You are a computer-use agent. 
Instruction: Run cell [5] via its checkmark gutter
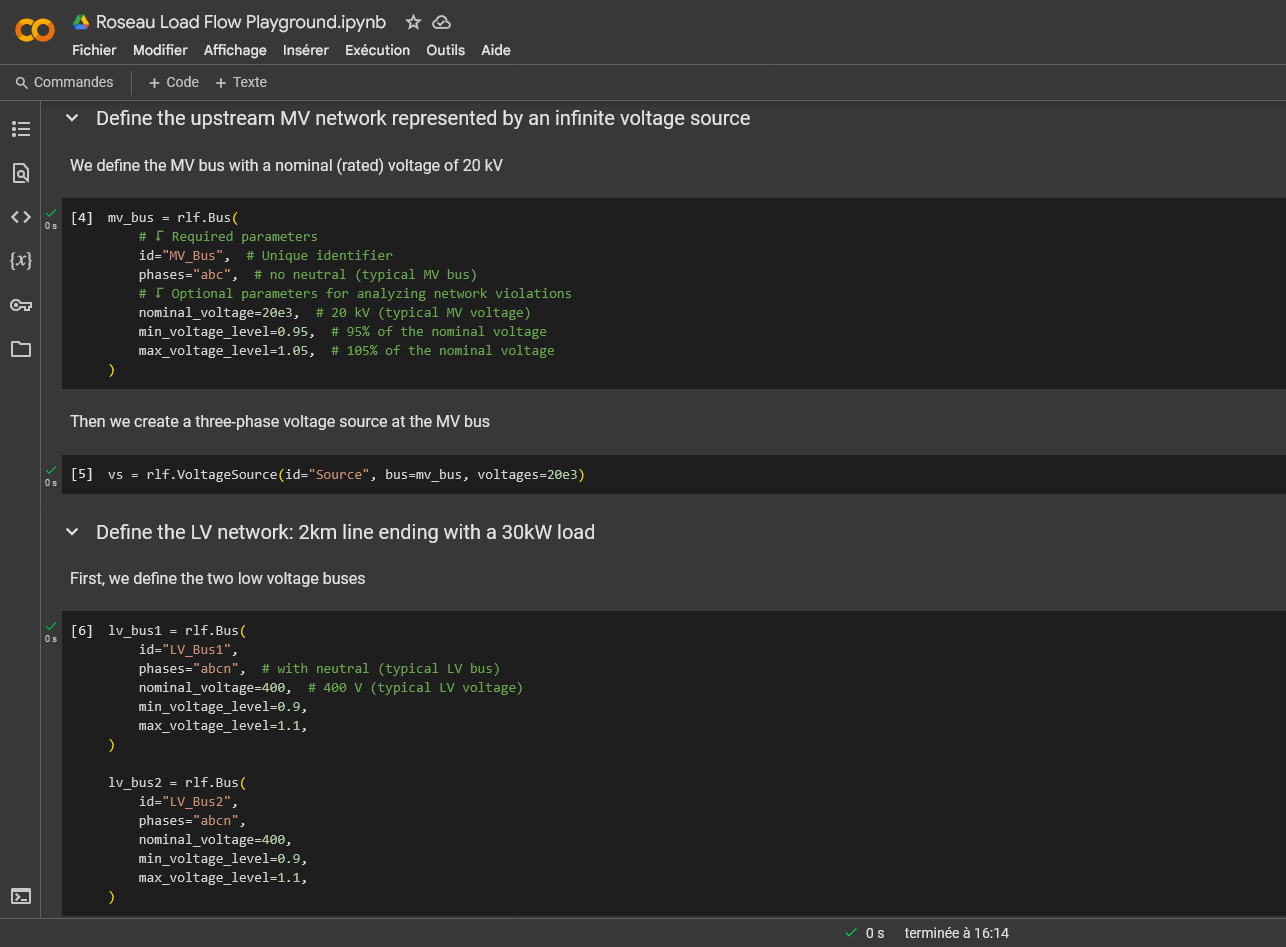coord(51,471)
